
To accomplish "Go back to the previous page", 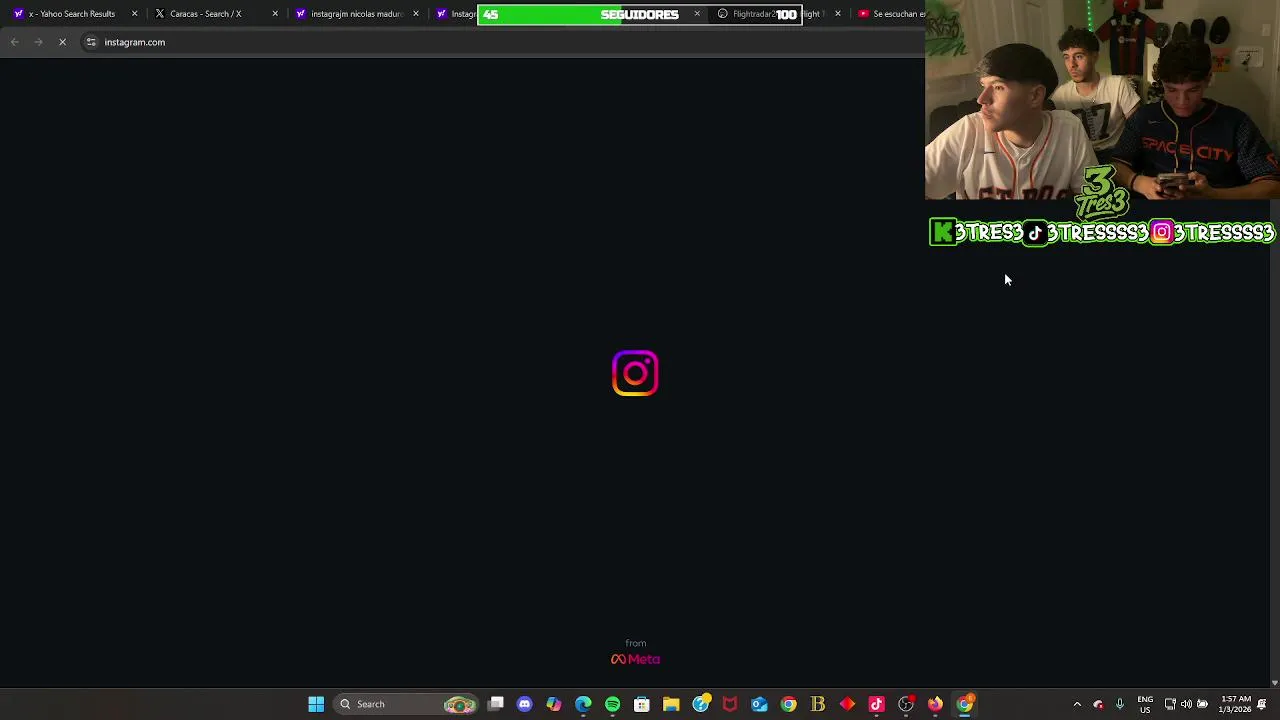I will point(14,42).
